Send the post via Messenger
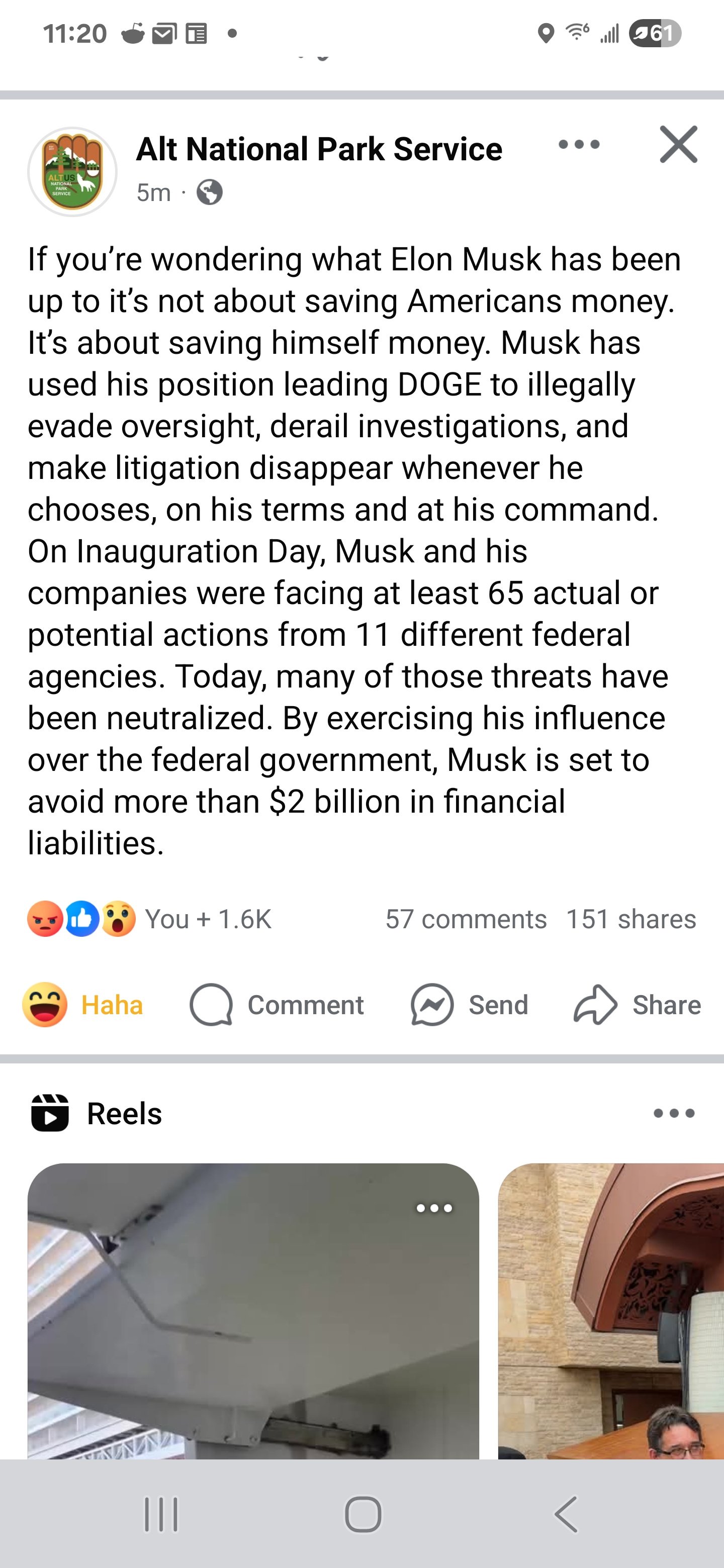The width and height of the screenshot is (724, 1568). coord(470,1005)
